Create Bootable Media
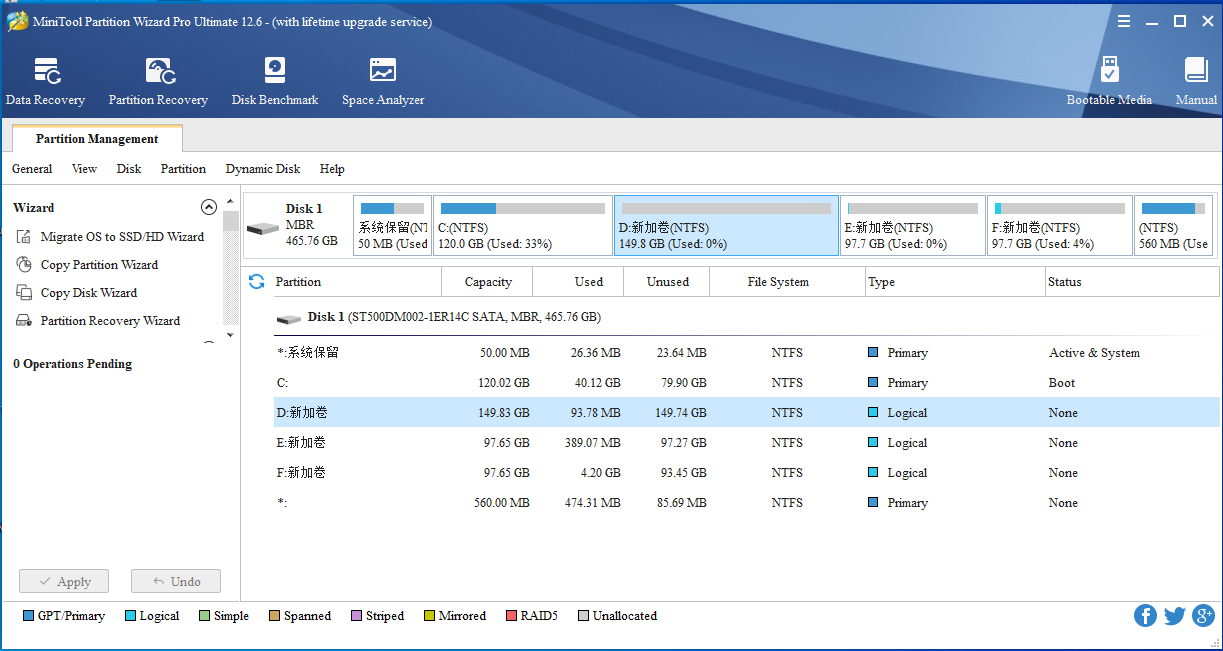Screen dimensions: 1223x651 1109,82
